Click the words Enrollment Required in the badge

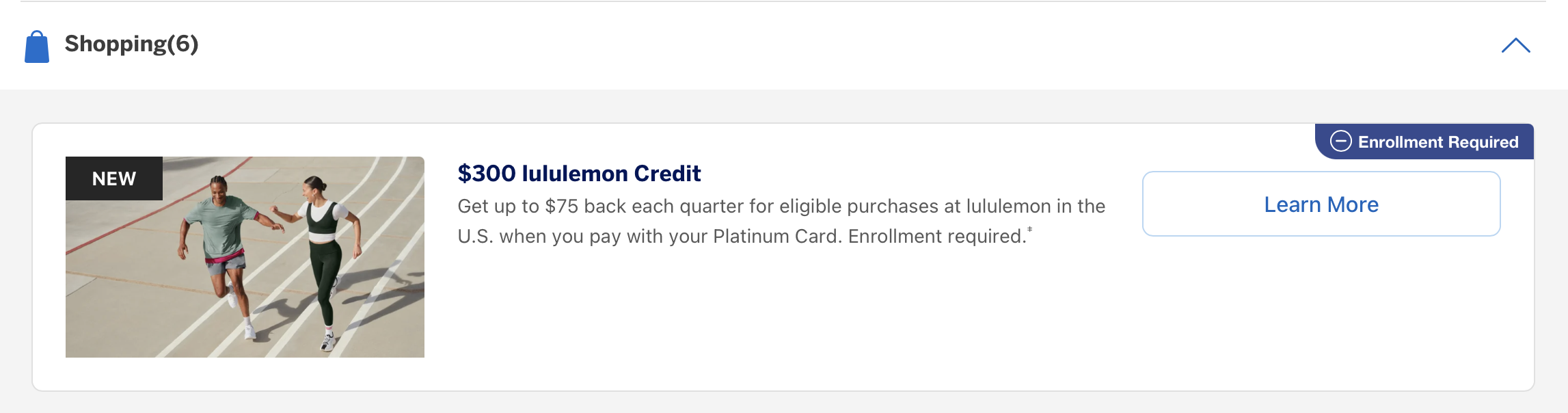1438,142
